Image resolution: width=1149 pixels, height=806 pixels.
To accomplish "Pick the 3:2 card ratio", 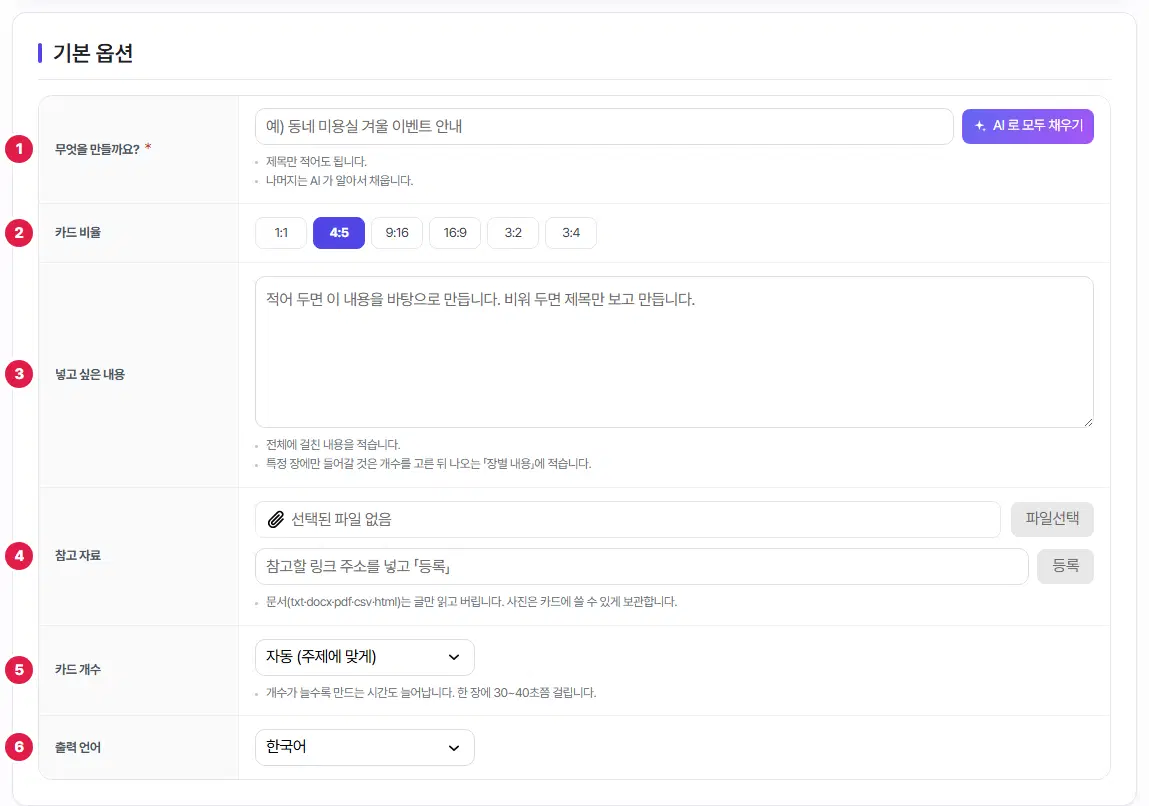I will (x=513, y=233).
